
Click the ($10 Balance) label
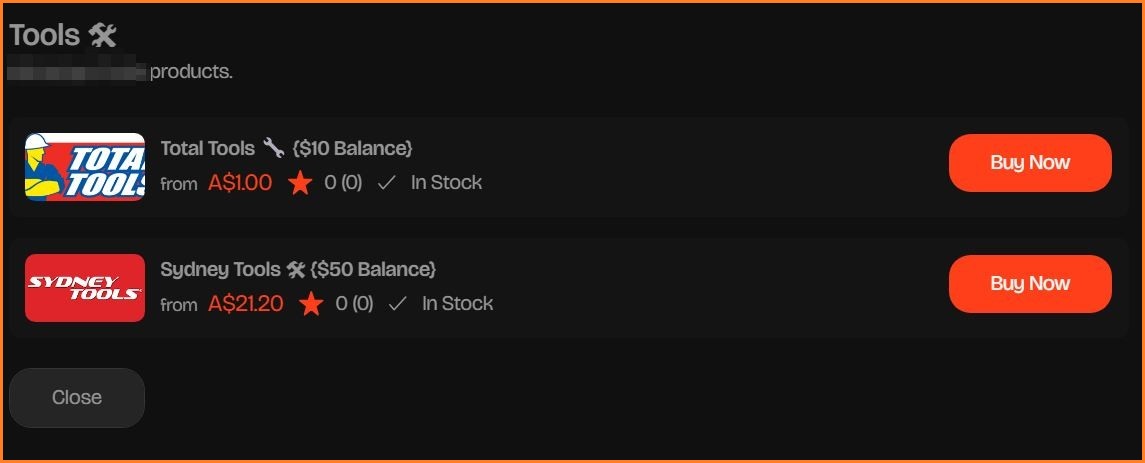coord(353,149)
